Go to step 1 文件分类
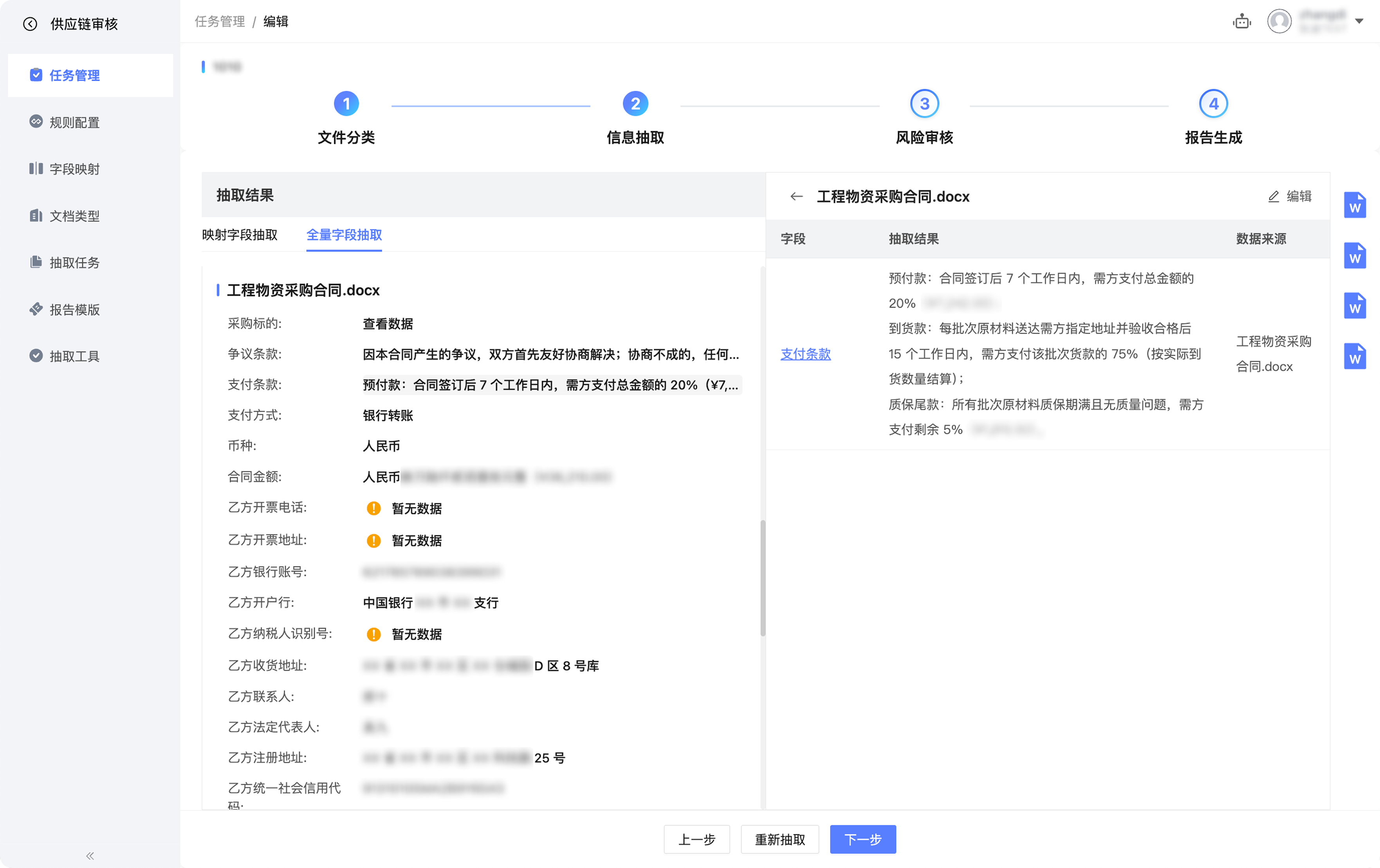The width and height of the screenshot is (1380, 868). coord(346,117)
